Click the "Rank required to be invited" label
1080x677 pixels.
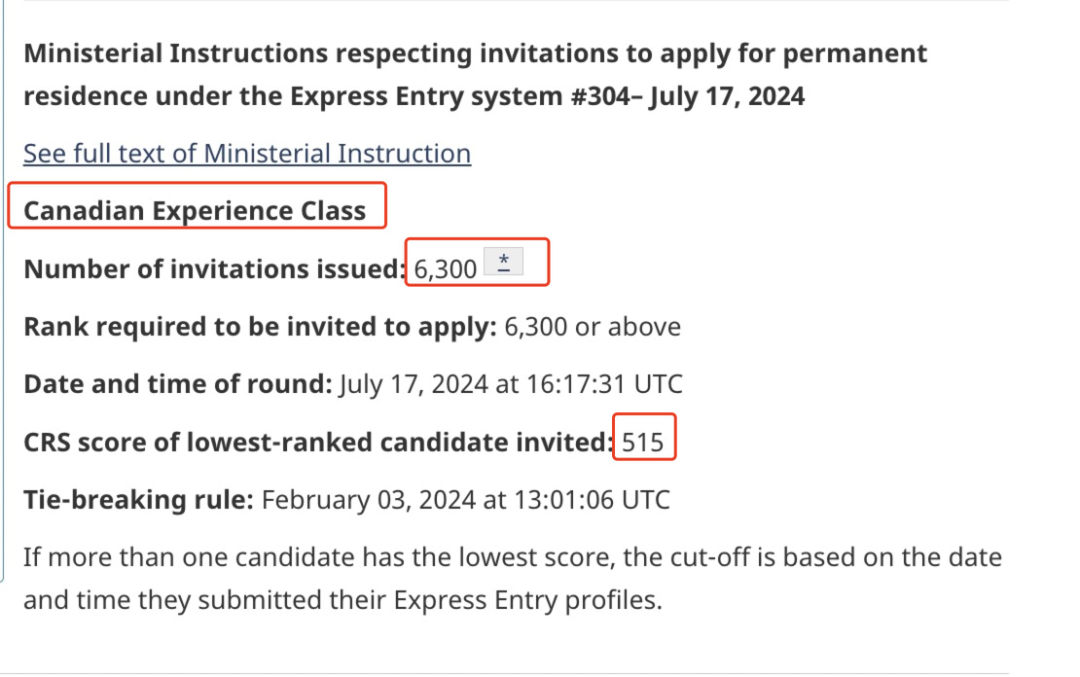click(260, 327)
